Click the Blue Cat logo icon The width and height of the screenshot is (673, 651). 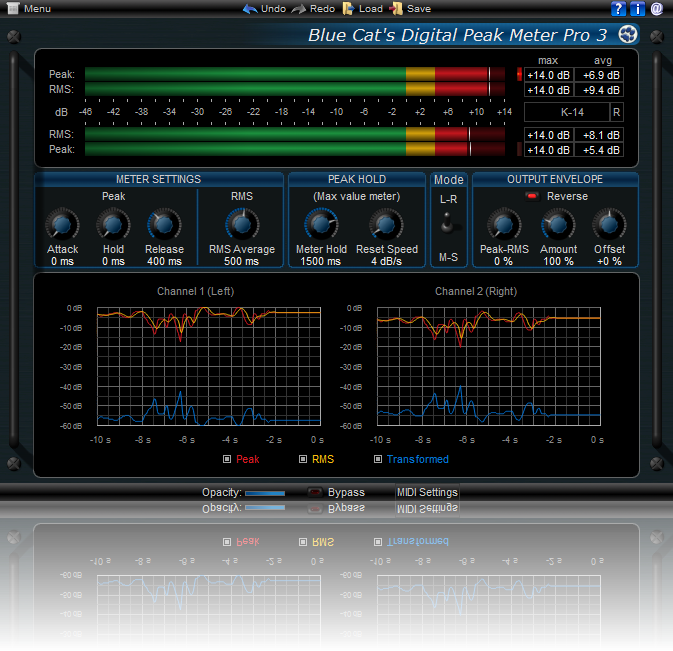(x=627, y=35)
